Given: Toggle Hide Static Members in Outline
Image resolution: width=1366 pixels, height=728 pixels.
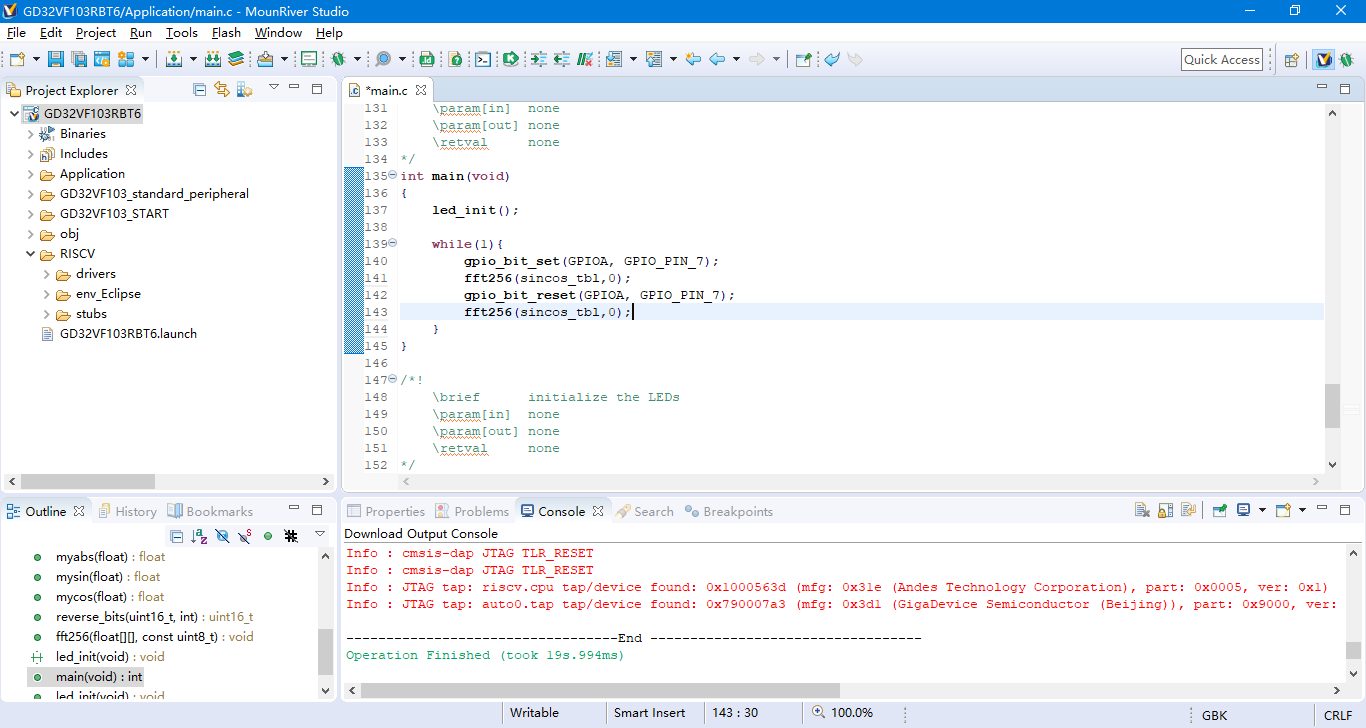Looking at the screenshot, I should [245, 536].
